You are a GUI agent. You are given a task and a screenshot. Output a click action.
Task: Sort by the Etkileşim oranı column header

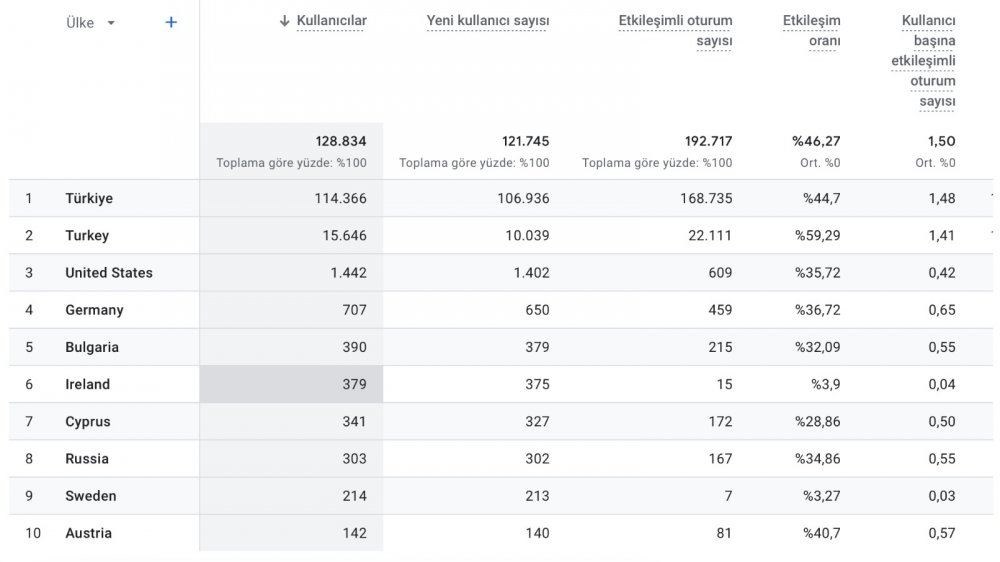click(x=811, y=31)
